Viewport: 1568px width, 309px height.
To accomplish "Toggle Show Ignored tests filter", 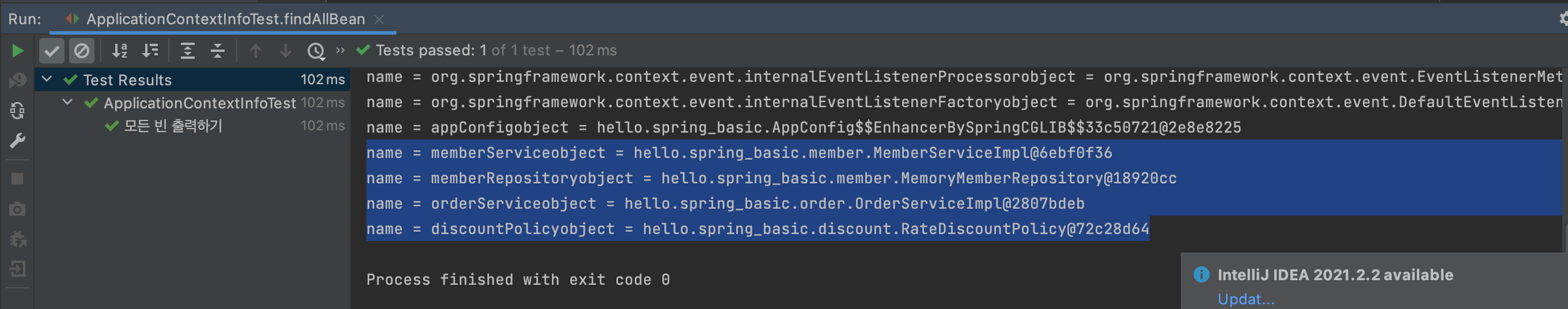I will coord(81,51).
